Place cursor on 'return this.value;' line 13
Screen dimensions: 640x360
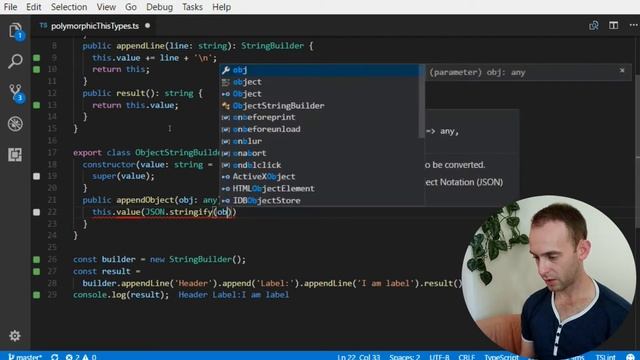tap(136, 105)
